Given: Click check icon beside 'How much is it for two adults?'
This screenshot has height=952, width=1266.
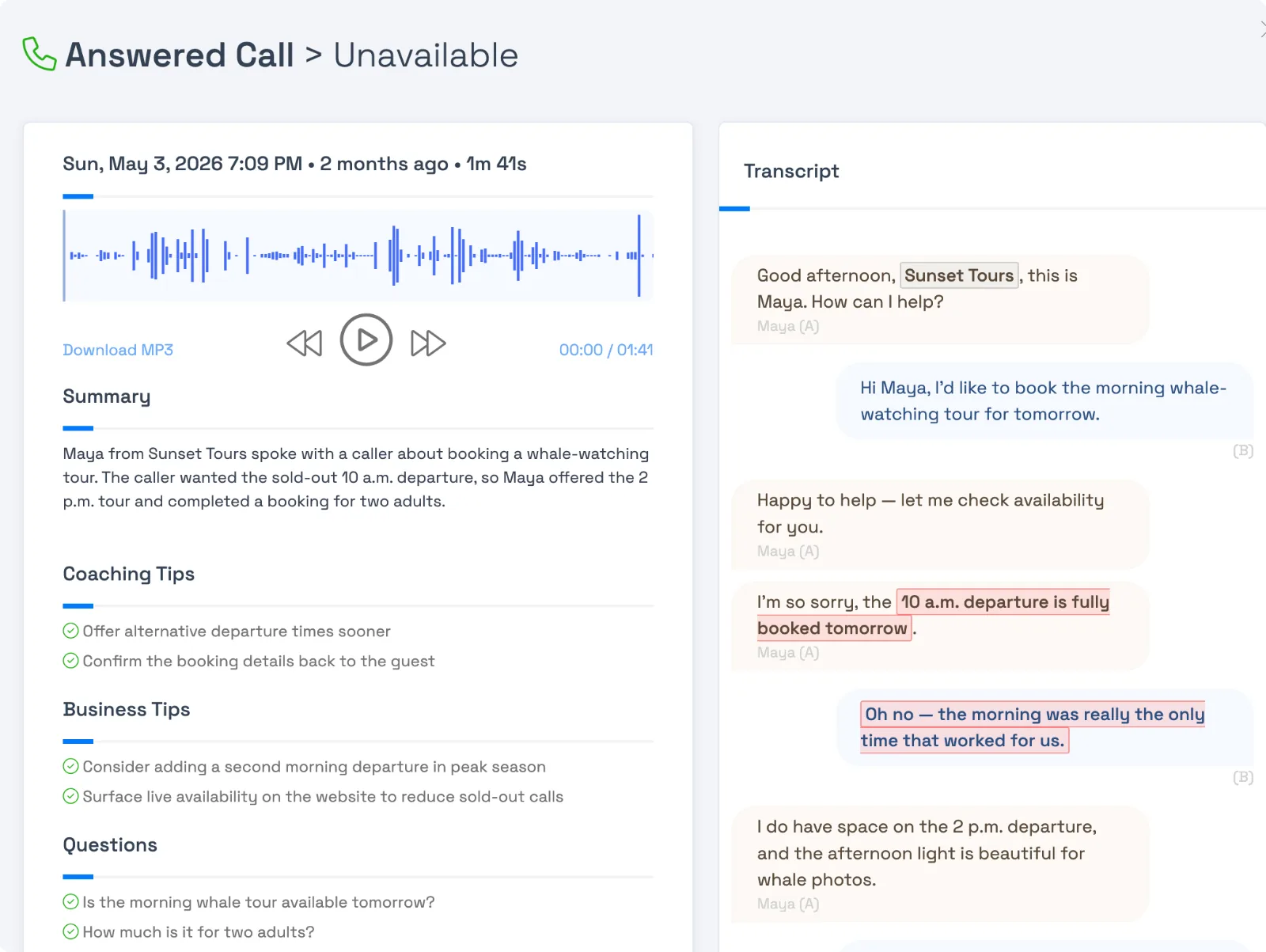Looking at the screenshot, I should click(x=70, y=931).
